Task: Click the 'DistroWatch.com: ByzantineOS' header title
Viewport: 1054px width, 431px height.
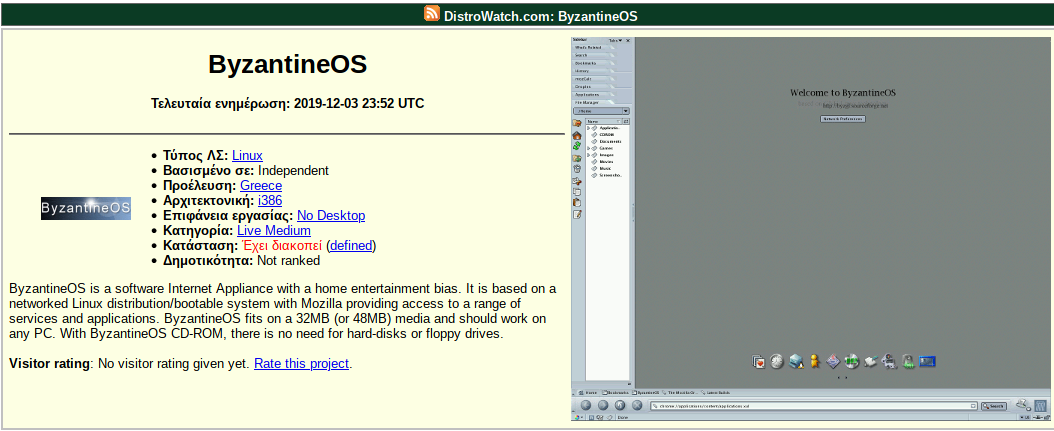Action: click(x=540, y=15)
